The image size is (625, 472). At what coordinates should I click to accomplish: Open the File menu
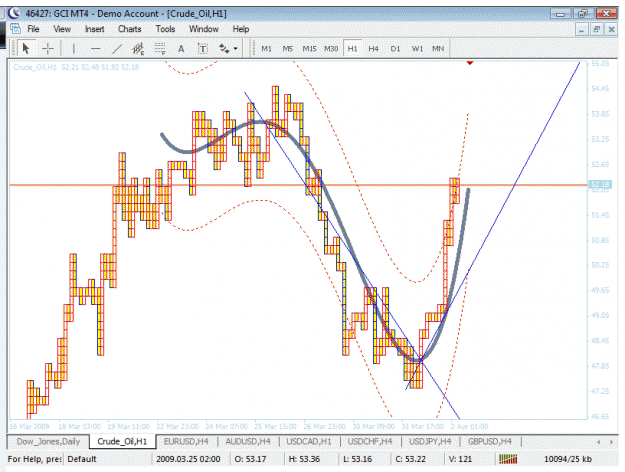point(33,29)
